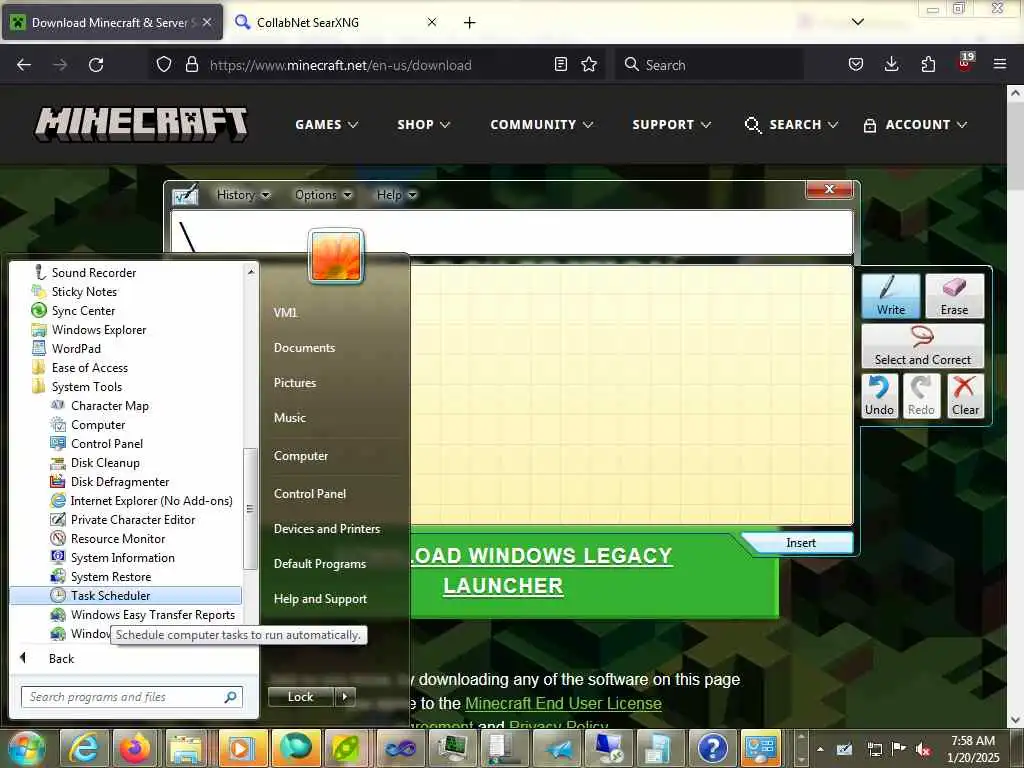This screenshot has height=768, width=1024.
Task: Open shutdown options arrow beside Lock
Action: (345, 697)
